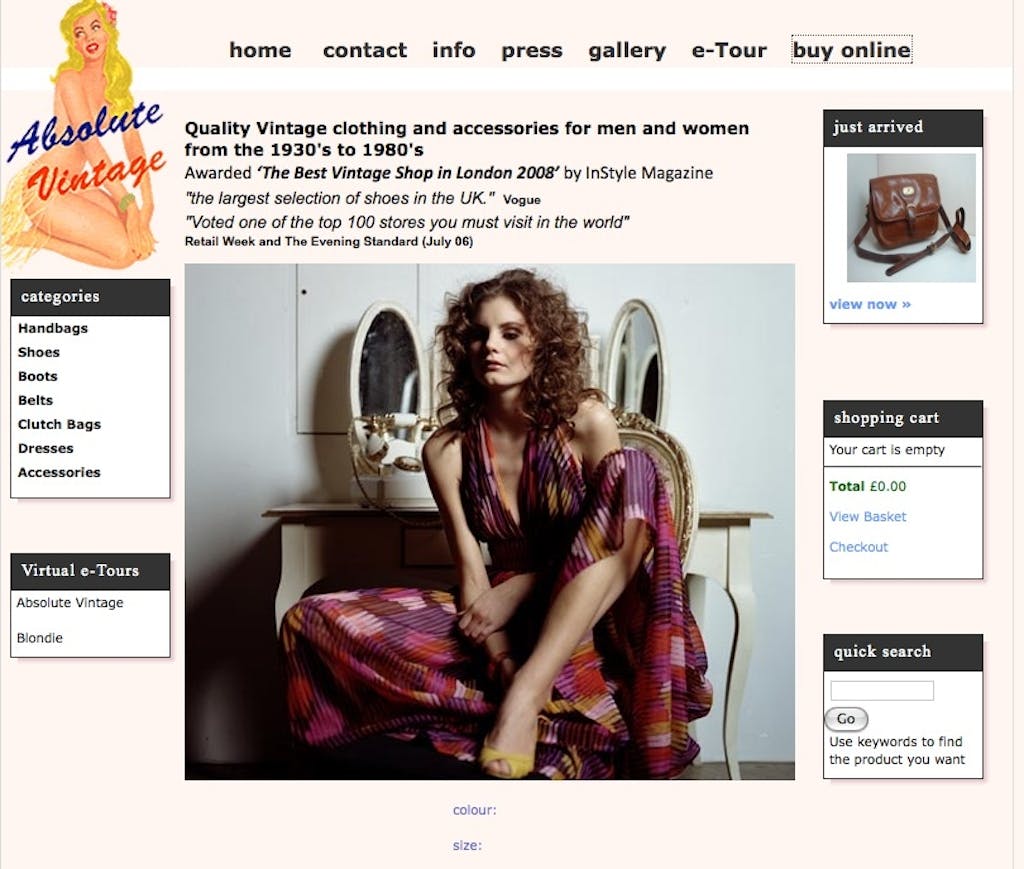Click the view now link

pyautogui.click(x=870, y=304)
